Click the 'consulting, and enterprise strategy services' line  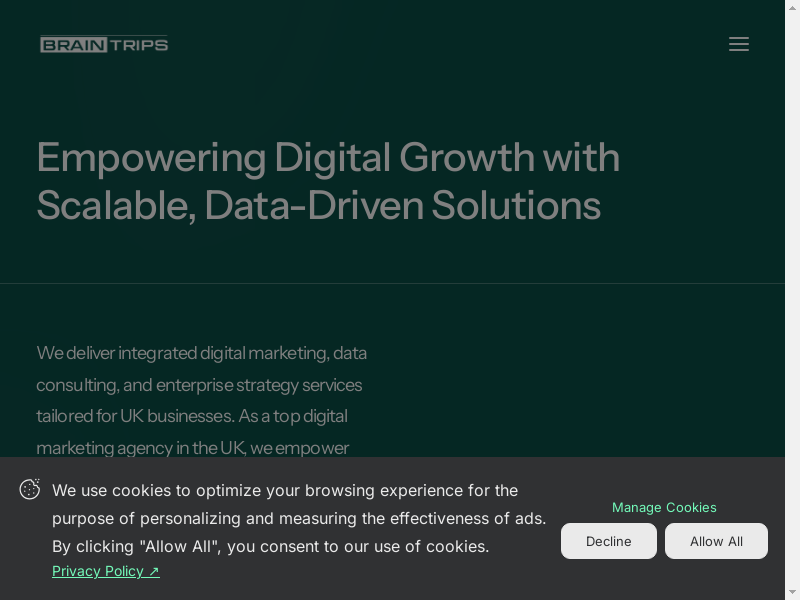click(x=199, y=385)
